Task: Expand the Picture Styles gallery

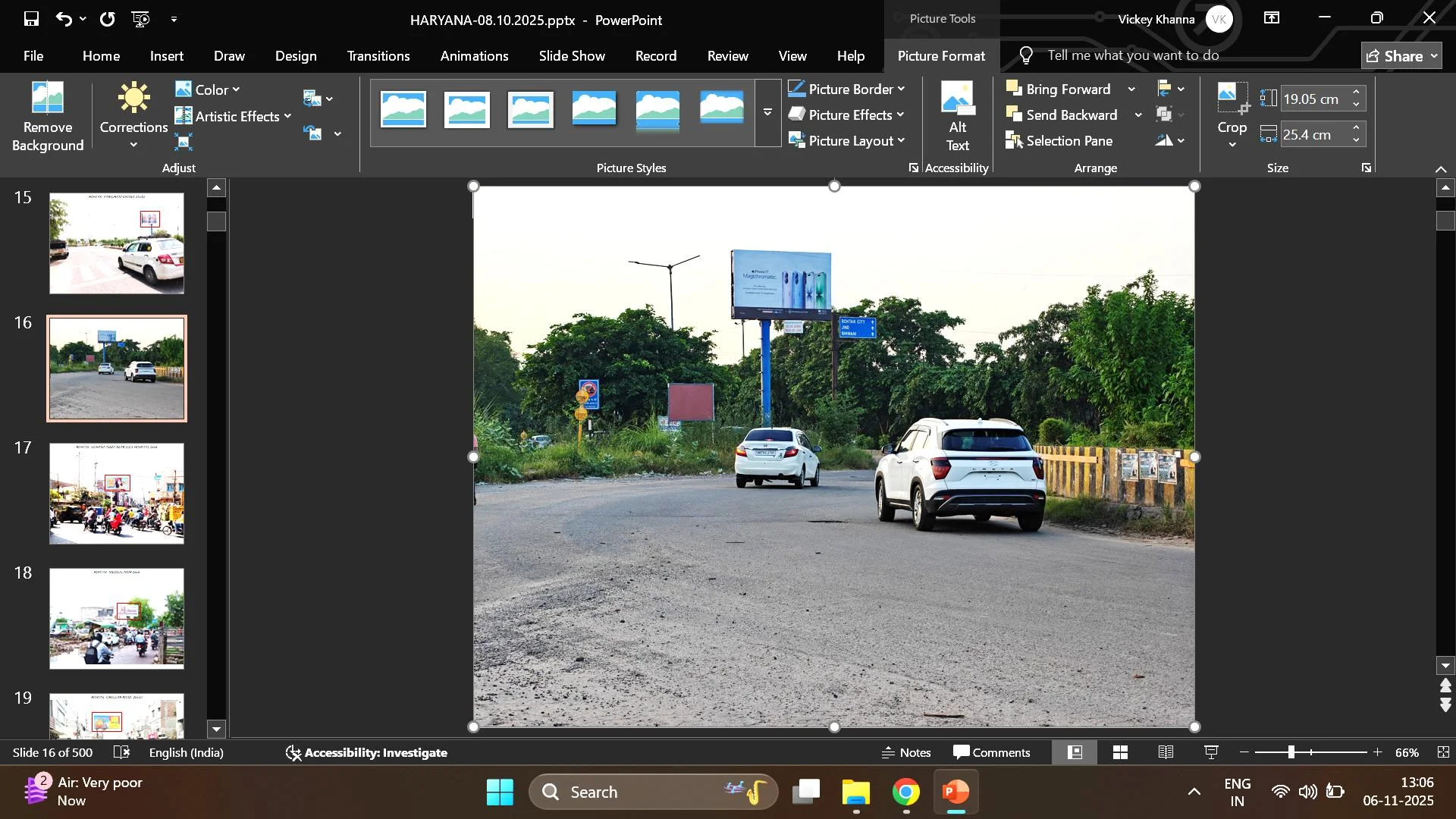Action: pos(767,112)
